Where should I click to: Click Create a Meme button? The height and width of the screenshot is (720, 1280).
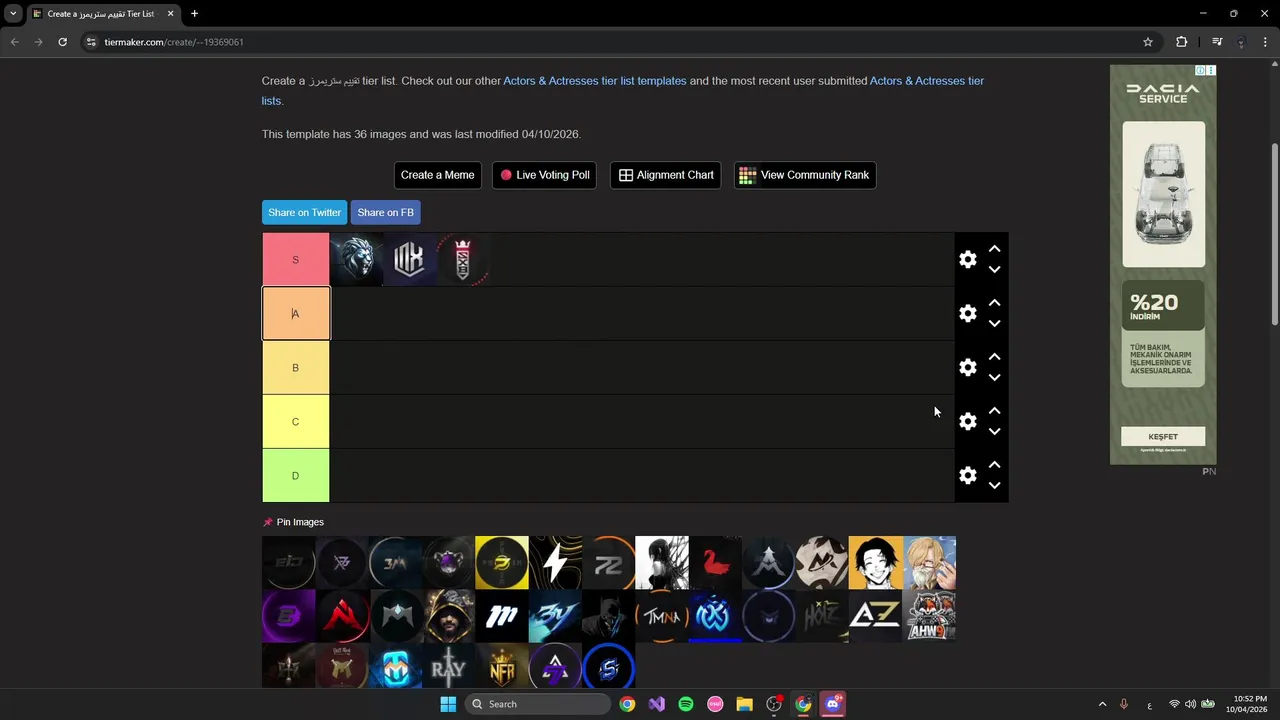pyautogui.click(x=437, y=175)
